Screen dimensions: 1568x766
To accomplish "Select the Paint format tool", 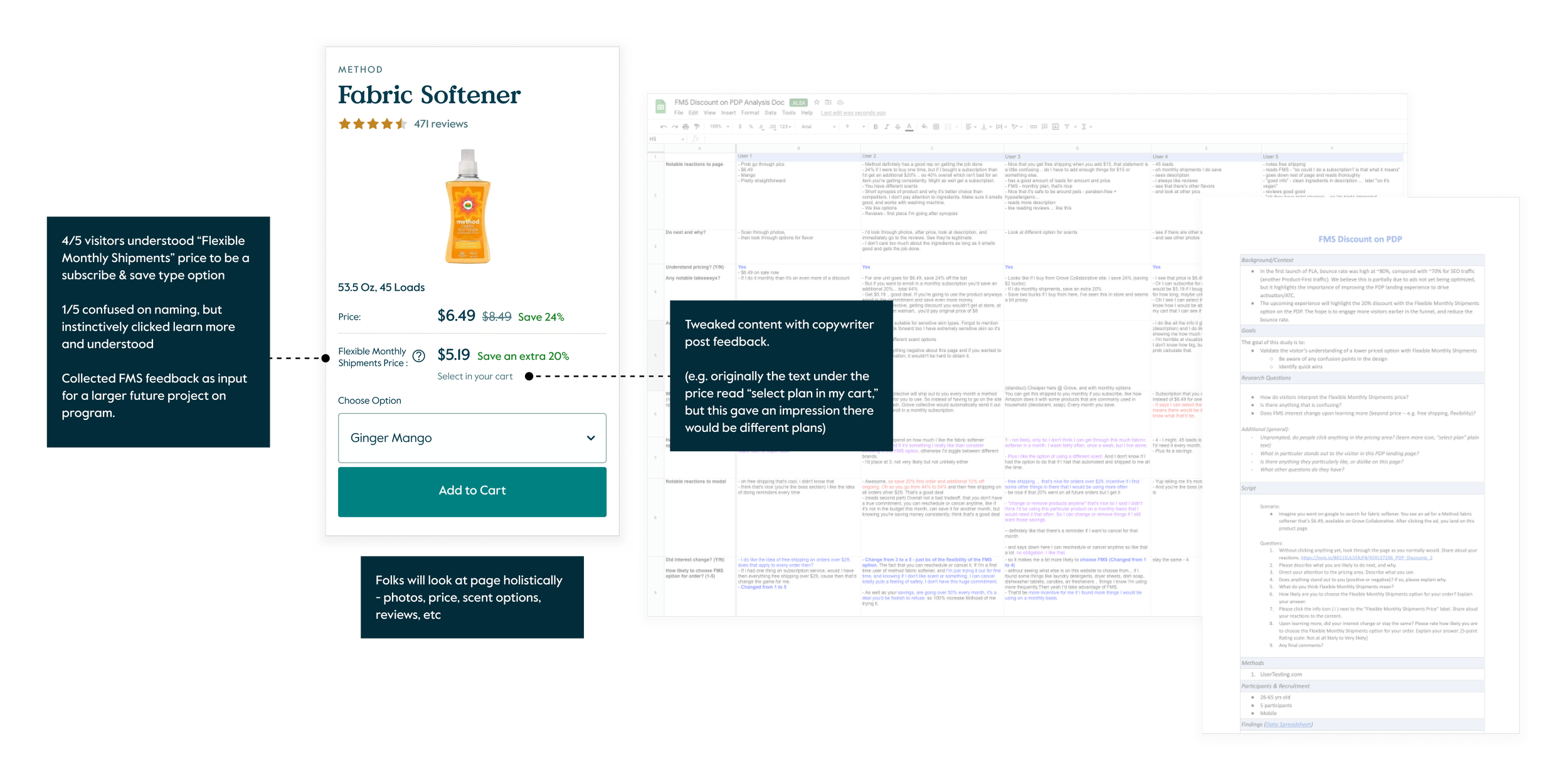I will pyautogui.click(x=696, y=127).
